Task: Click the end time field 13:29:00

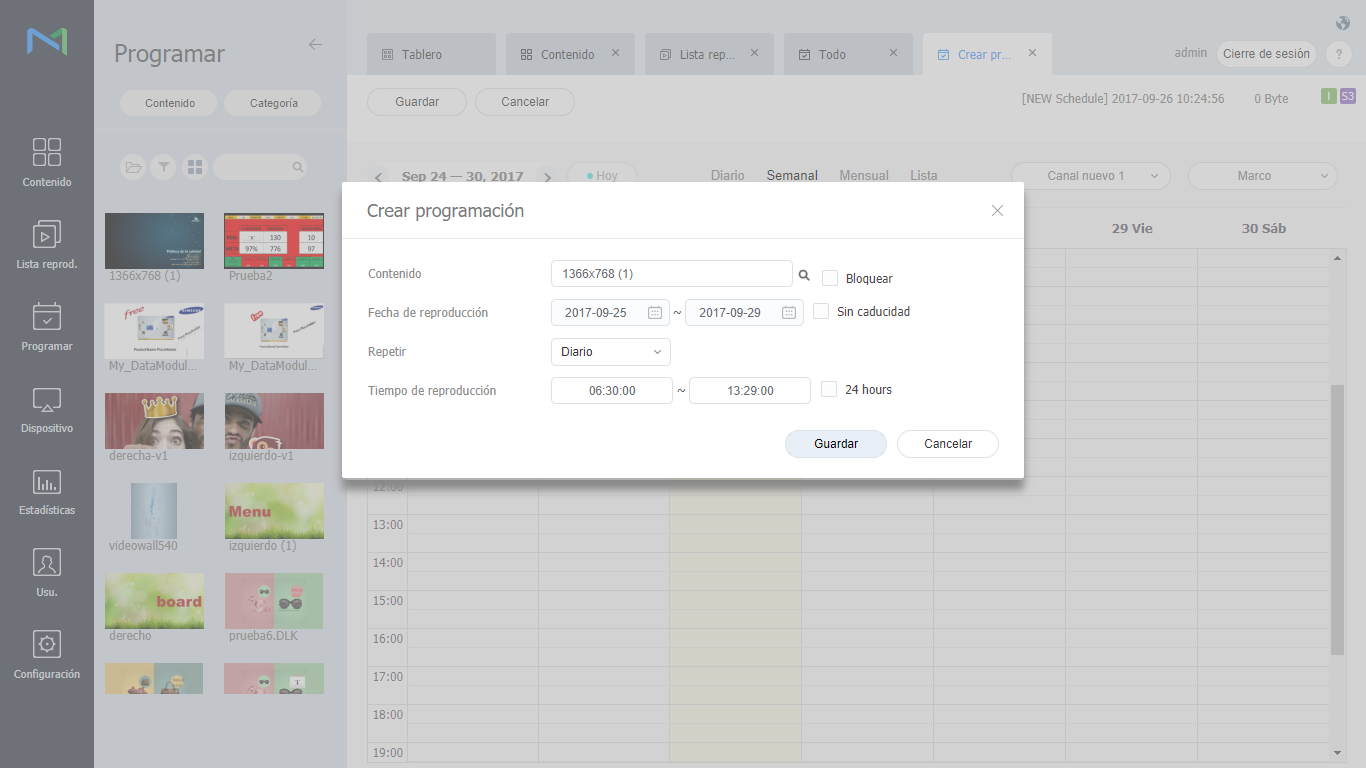Action: pyautogui.click(x=750, y=391)
